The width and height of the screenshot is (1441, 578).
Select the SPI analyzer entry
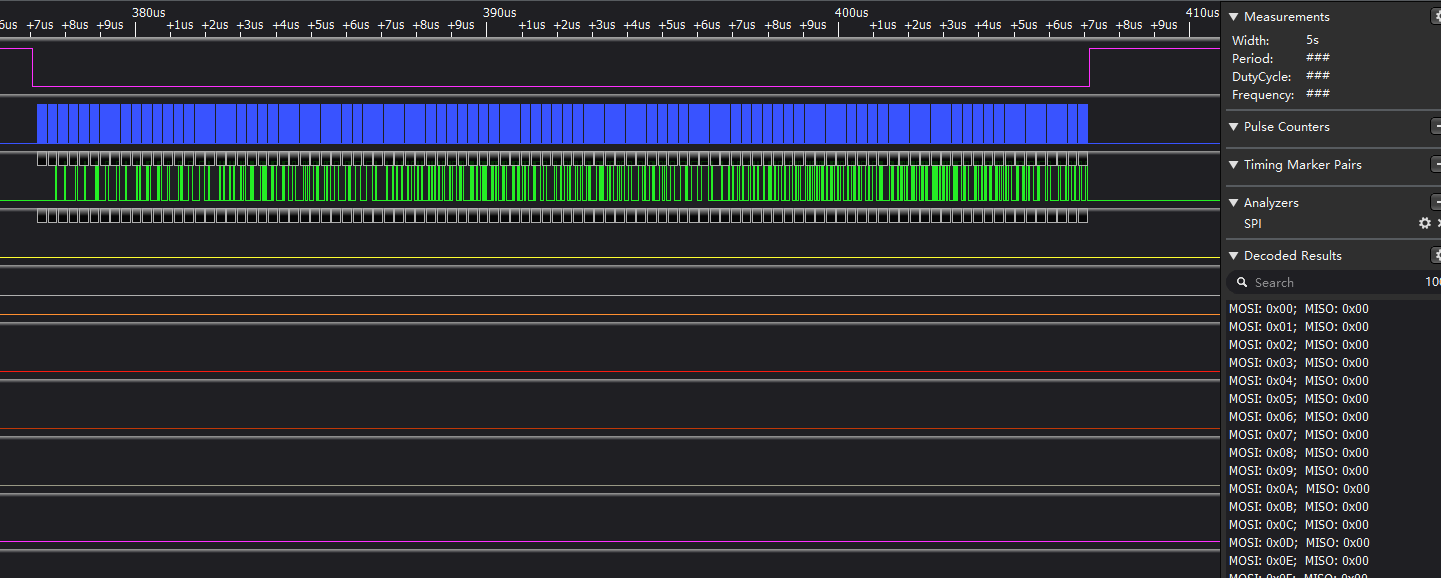coord(1253,224)
